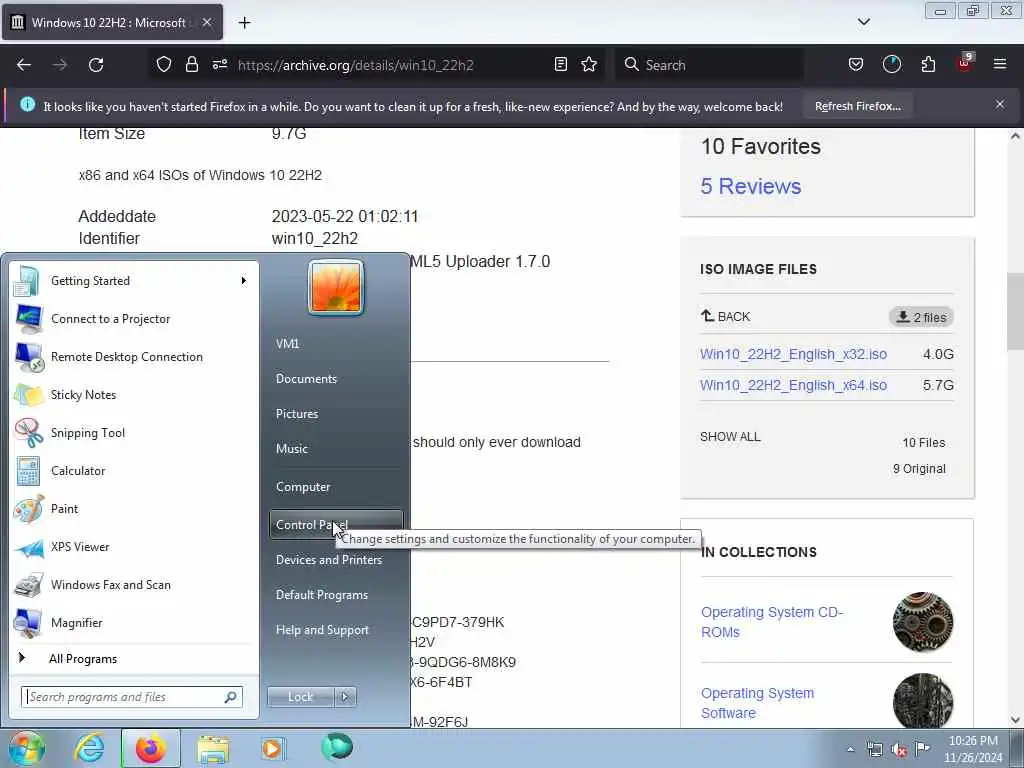Expand the Getting Started submenu arrow

244,281
